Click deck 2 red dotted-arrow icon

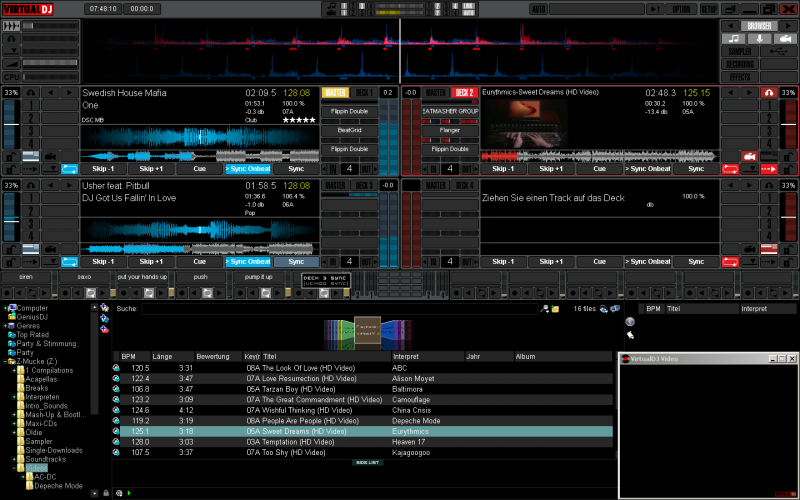(x=769, y=169)
